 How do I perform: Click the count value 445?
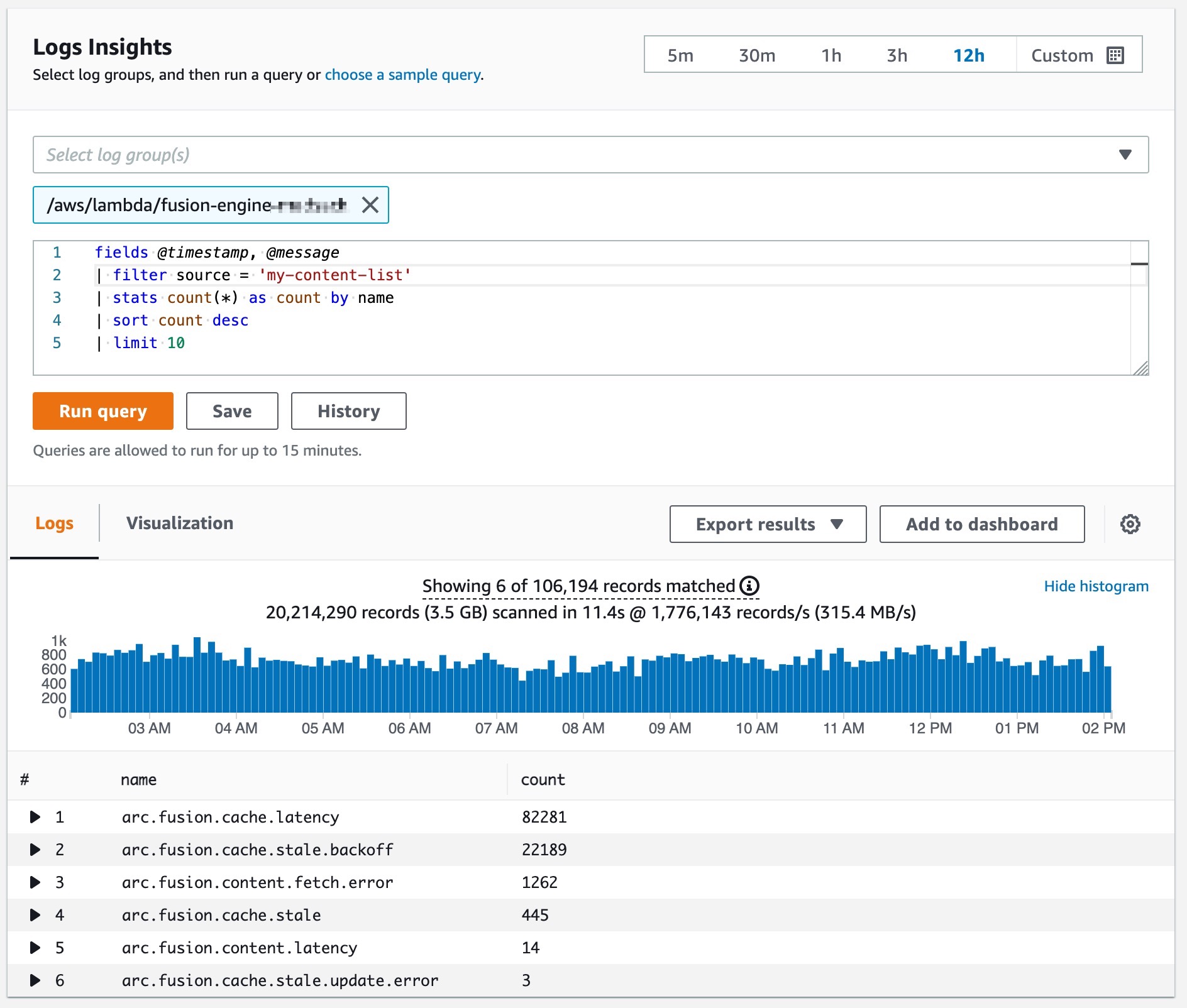tap(535, 915)
